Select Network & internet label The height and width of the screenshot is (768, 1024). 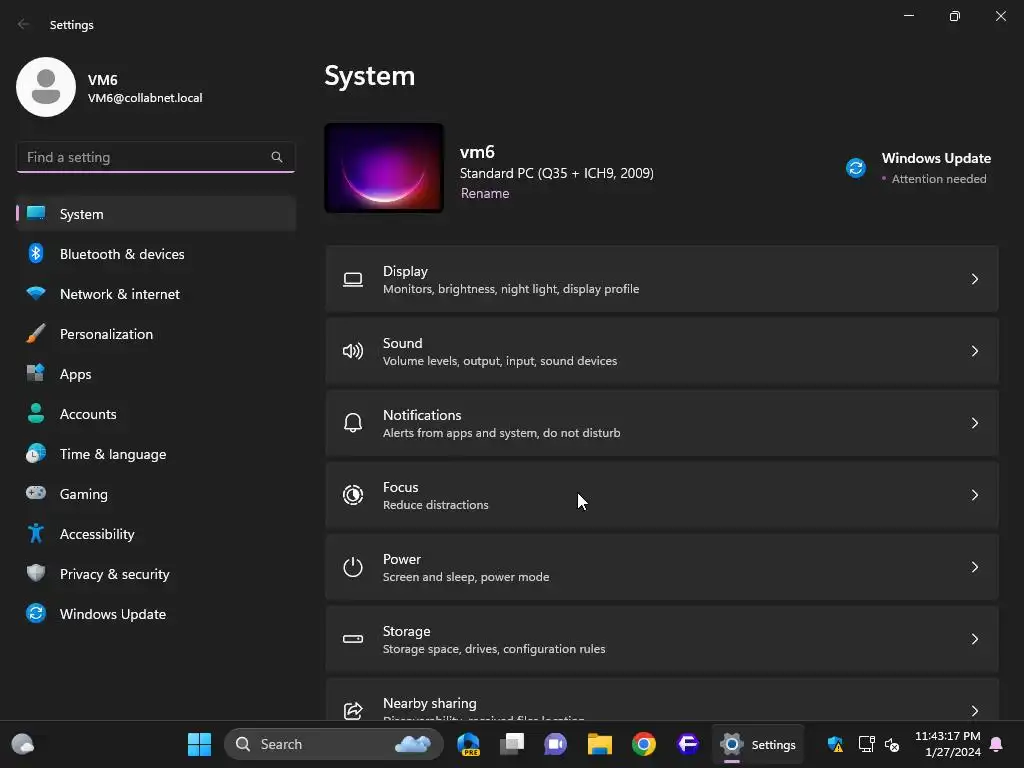120,294
